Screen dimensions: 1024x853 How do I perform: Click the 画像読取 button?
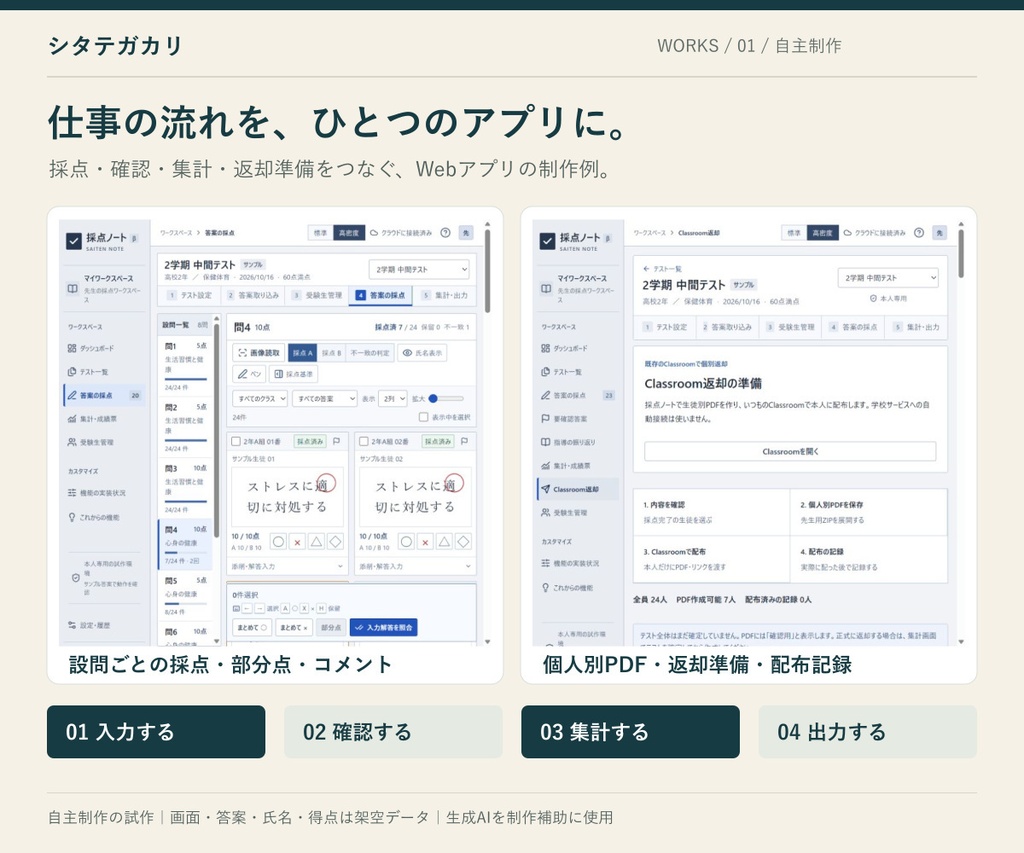(259, 353)
